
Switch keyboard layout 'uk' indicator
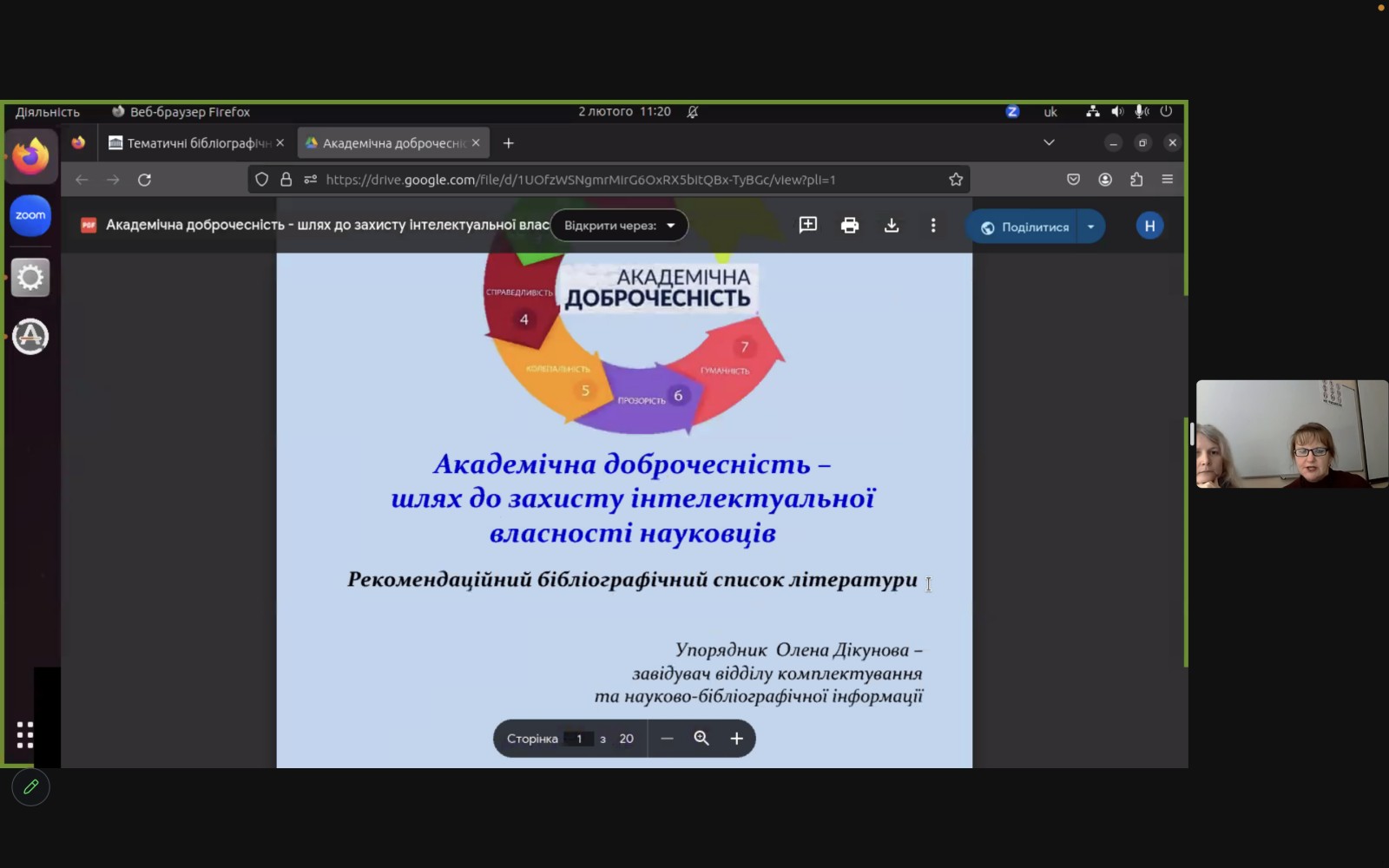pos(1050,112)
